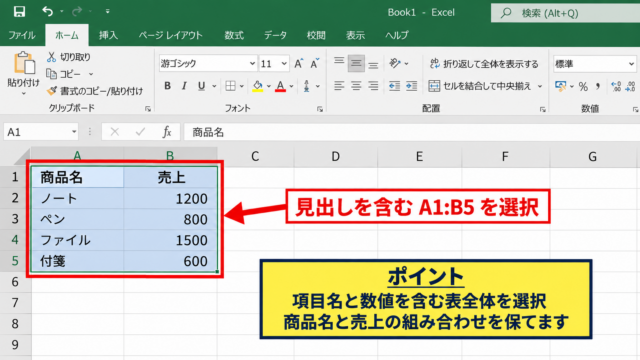This screenshot has height=360, width=640.
Task: Click the Name Box showing A1
Action: point(41,132)
